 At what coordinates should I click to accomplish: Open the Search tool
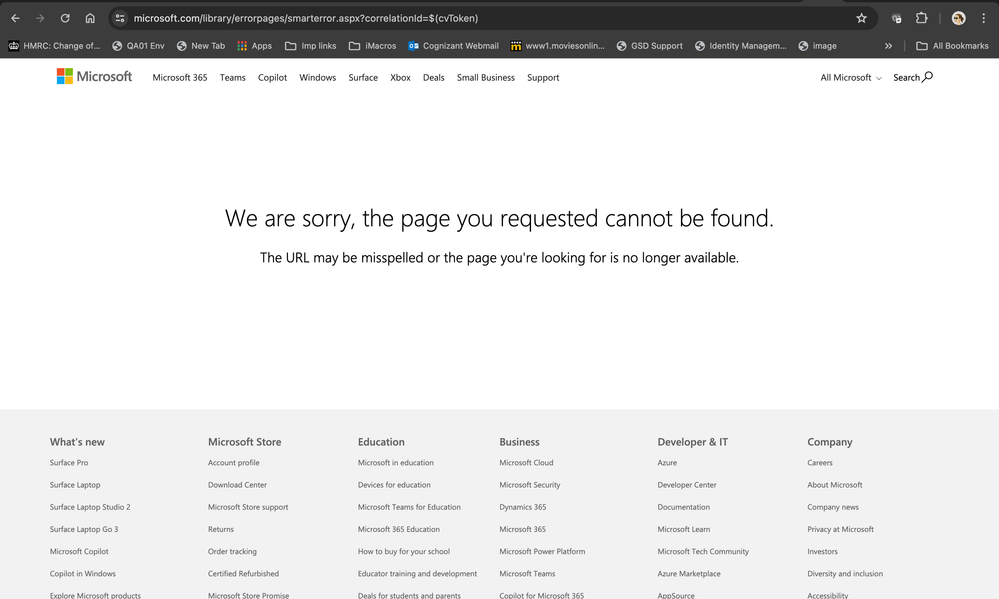click(911, 77)
